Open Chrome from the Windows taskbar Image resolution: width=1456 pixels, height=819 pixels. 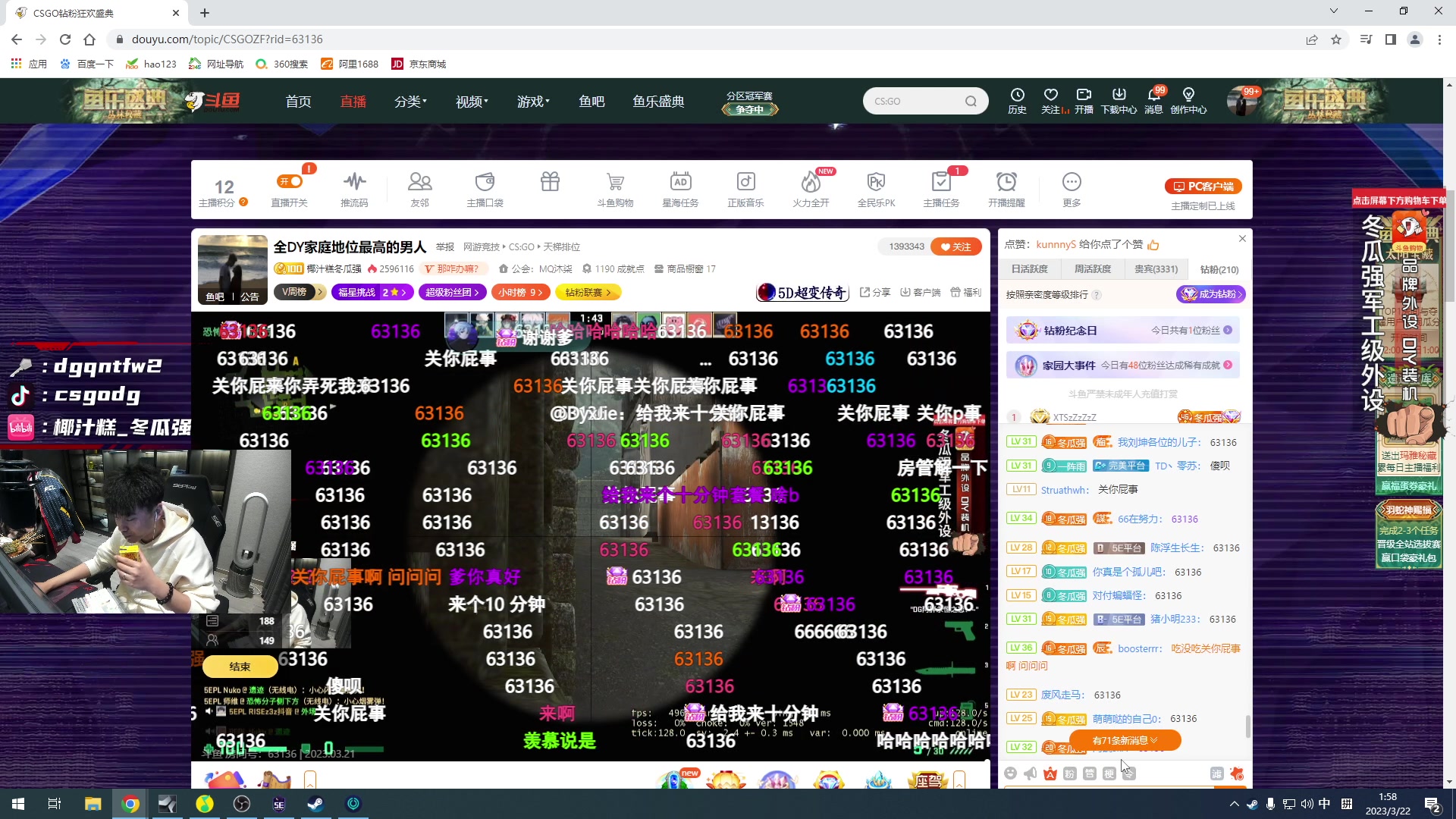tap(130, 804)
